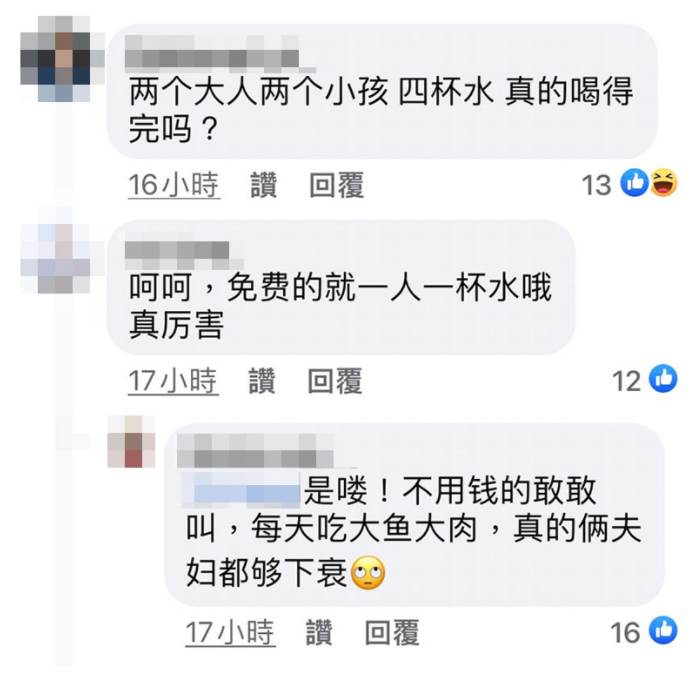The height and width of the screenshot is (679, 691).
Task: Like the 呵呵 免费的 comment
Action: [x=262, y=381]
